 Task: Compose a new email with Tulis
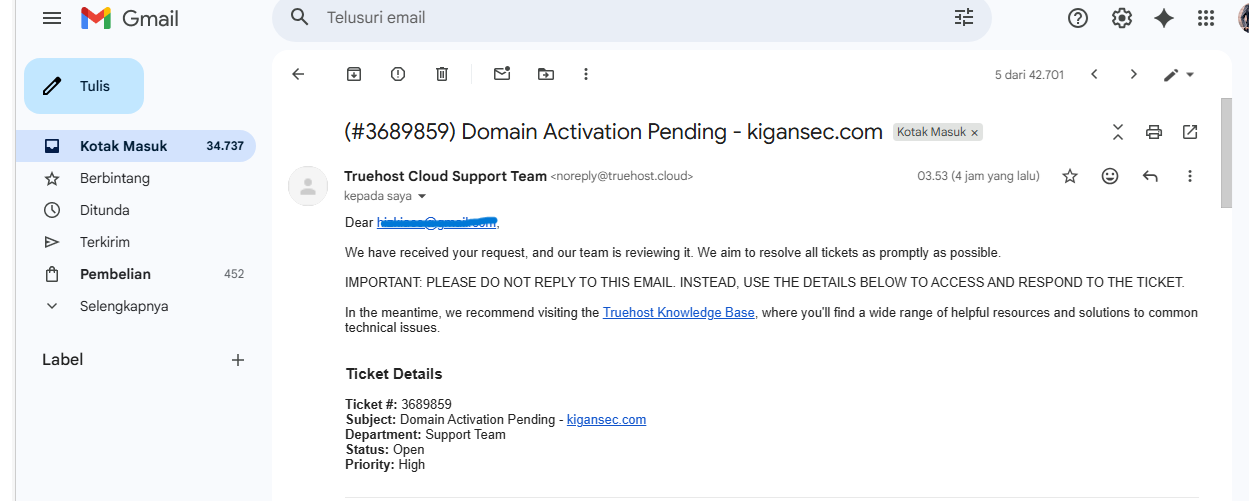click(84, 86)
